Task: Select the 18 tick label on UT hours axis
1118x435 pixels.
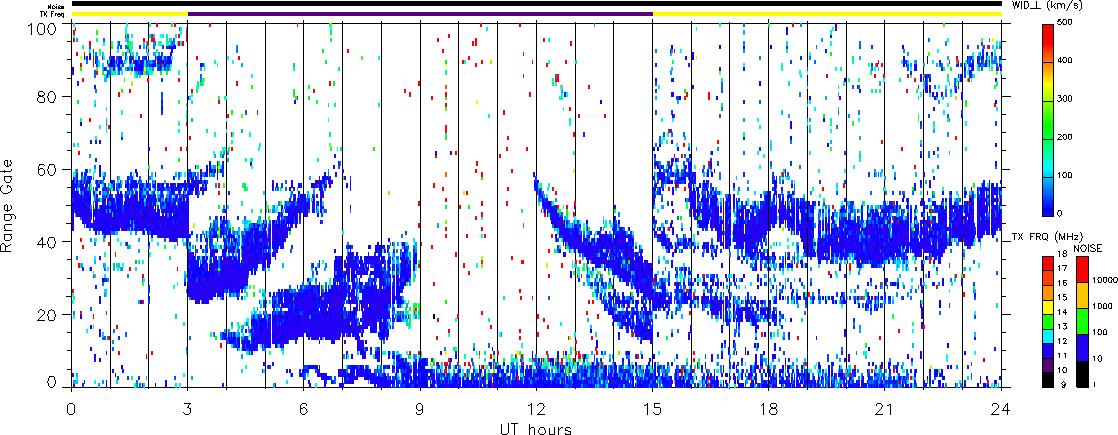Action: point(768,410)
